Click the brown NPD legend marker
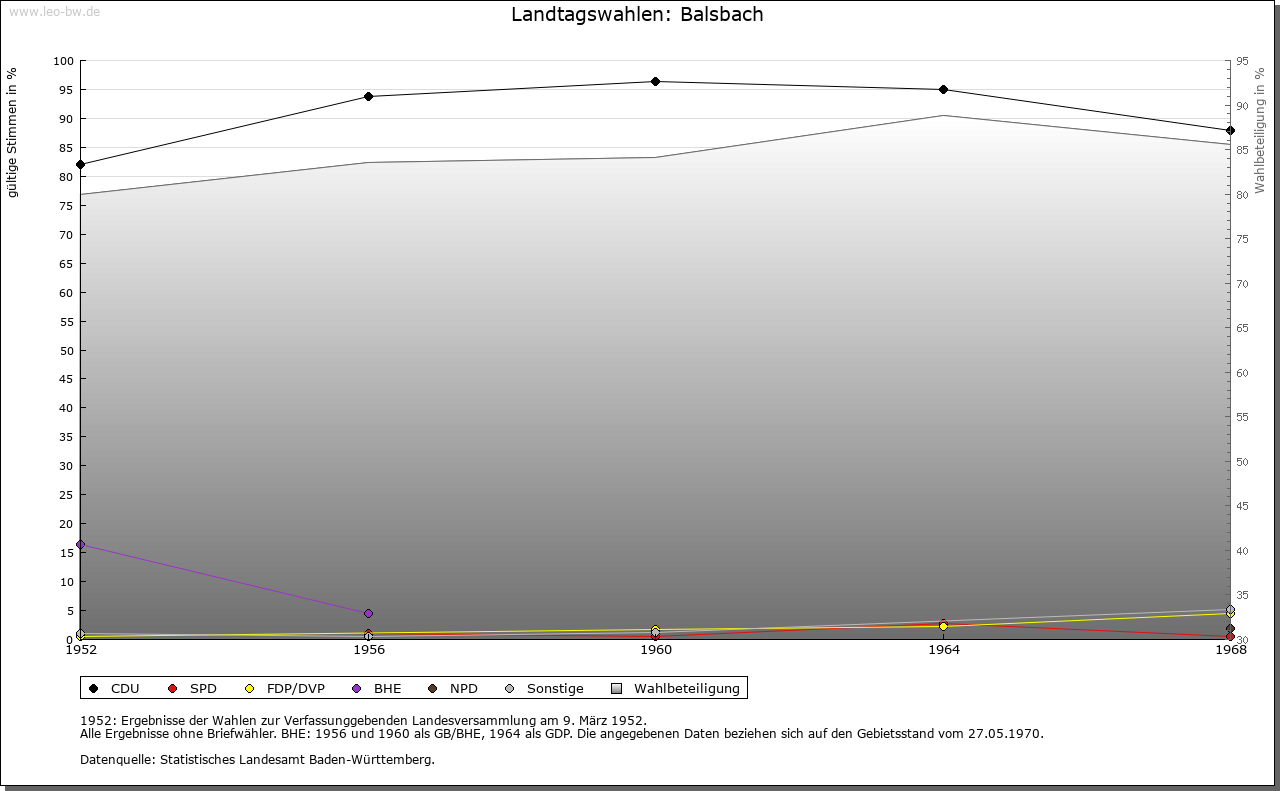Viewport: 1280px width, 791px height. point(433,688)
